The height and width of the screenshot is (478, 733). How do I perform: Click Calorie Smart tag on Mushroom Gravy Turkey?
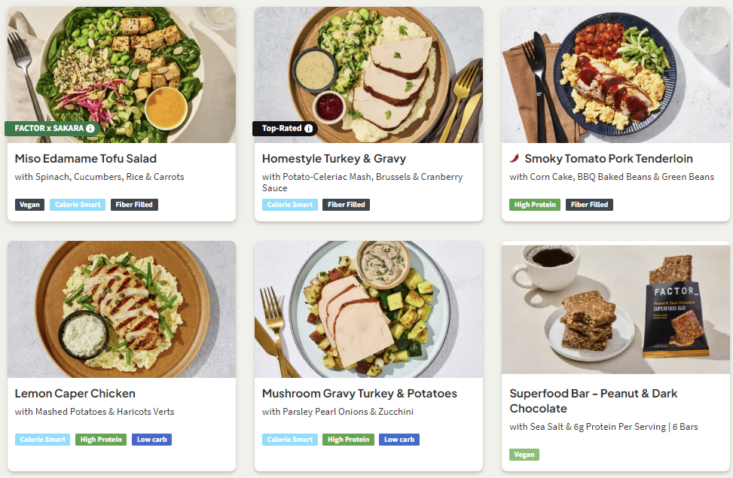(x=290, y=439)
